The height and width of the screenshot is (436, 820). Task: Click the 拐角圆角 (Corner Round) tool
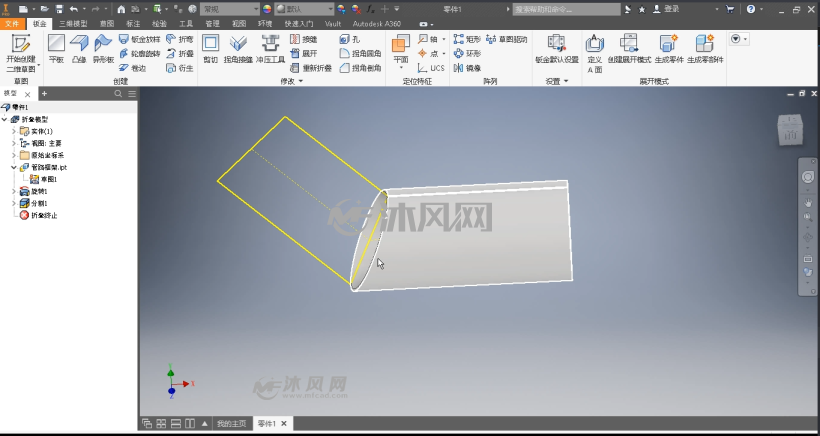[x=360, y=53]
